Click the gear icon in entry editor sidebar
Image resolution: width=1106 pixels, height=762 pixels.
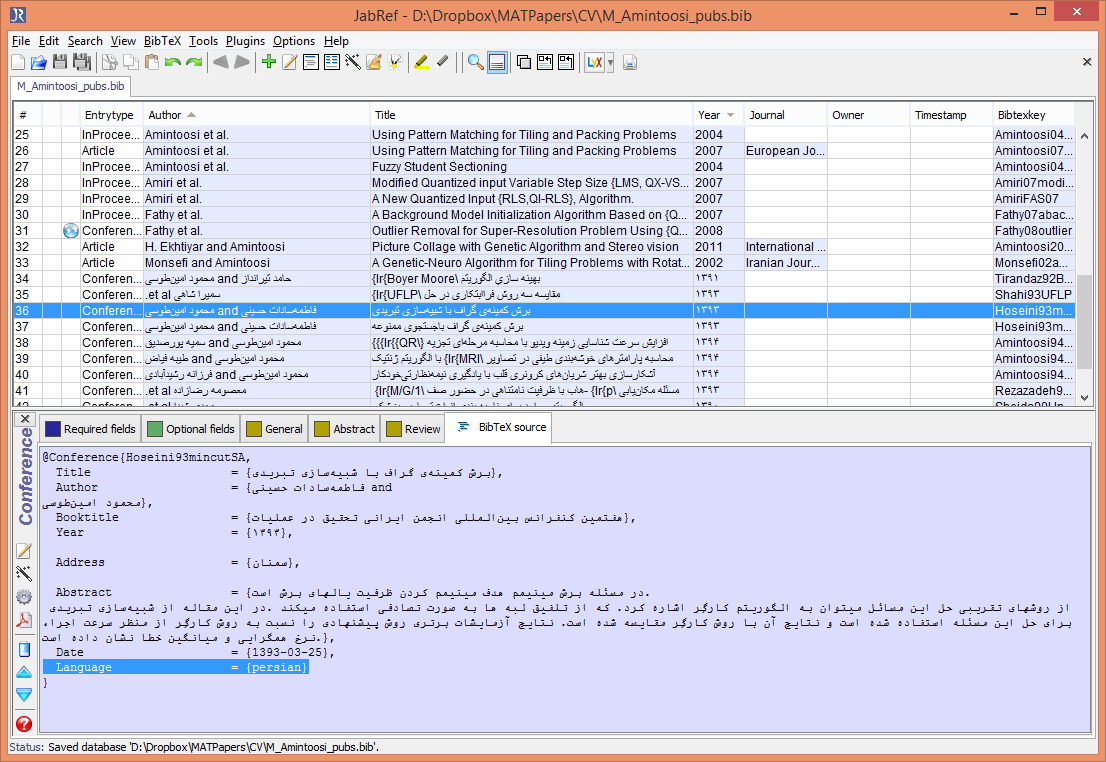tap(24, 597)
